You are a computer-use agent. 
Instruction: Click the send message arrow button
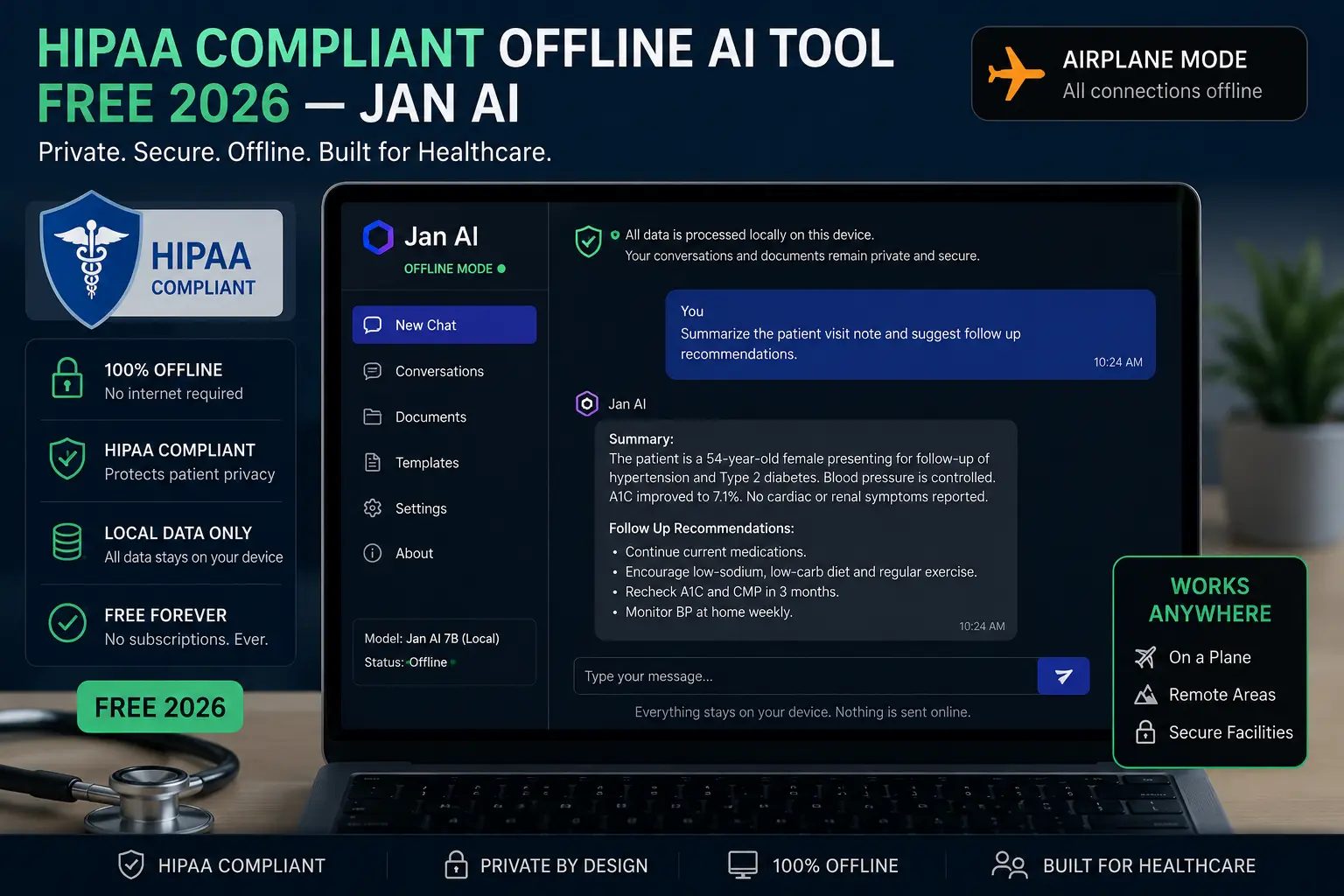coord(1063,675)
